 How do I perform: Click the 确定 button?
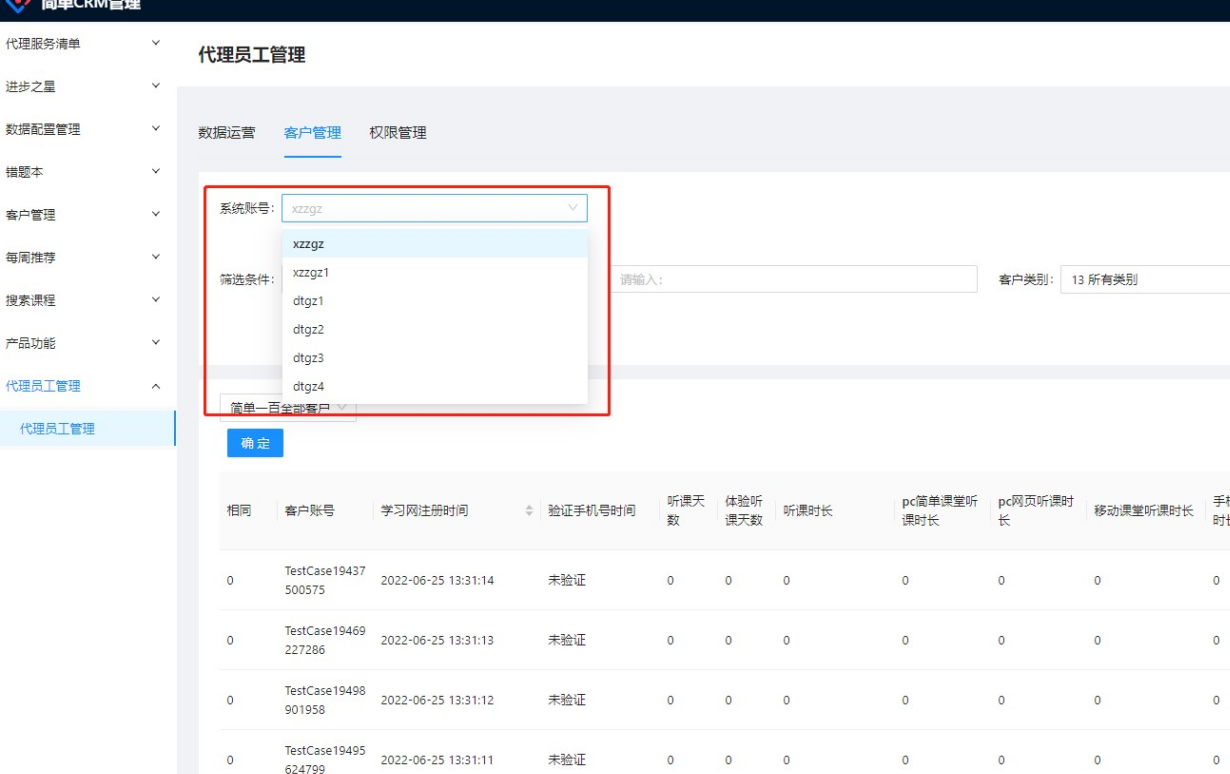(x=255, y=443)
